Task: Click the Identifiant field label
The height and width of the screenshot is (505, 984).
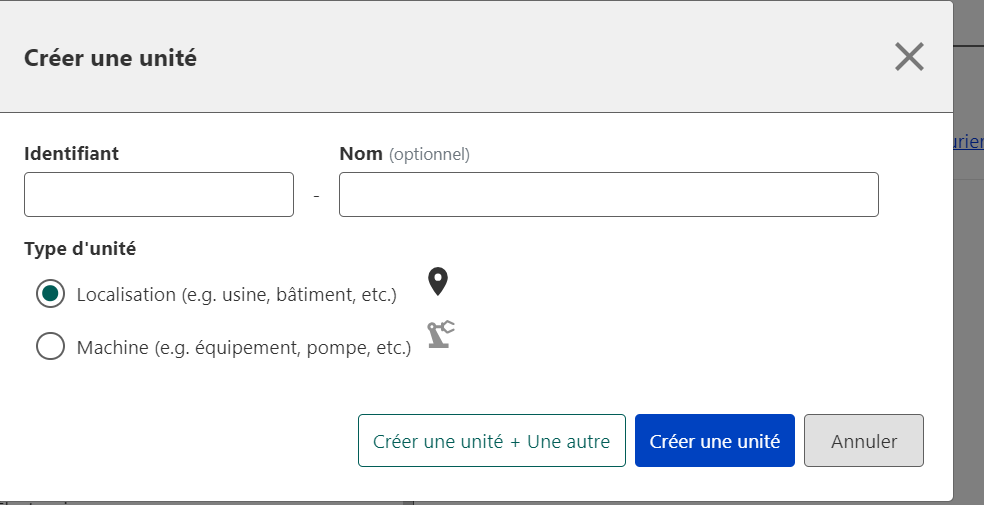Action: (71, 153)
